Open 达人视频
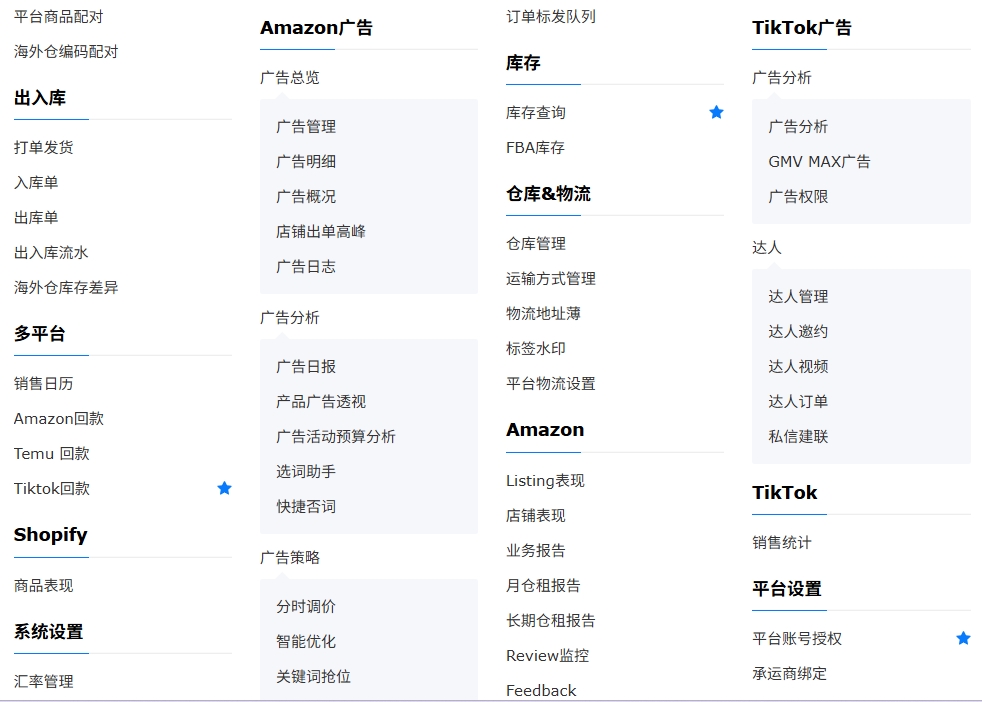 (x=799, y=366)
